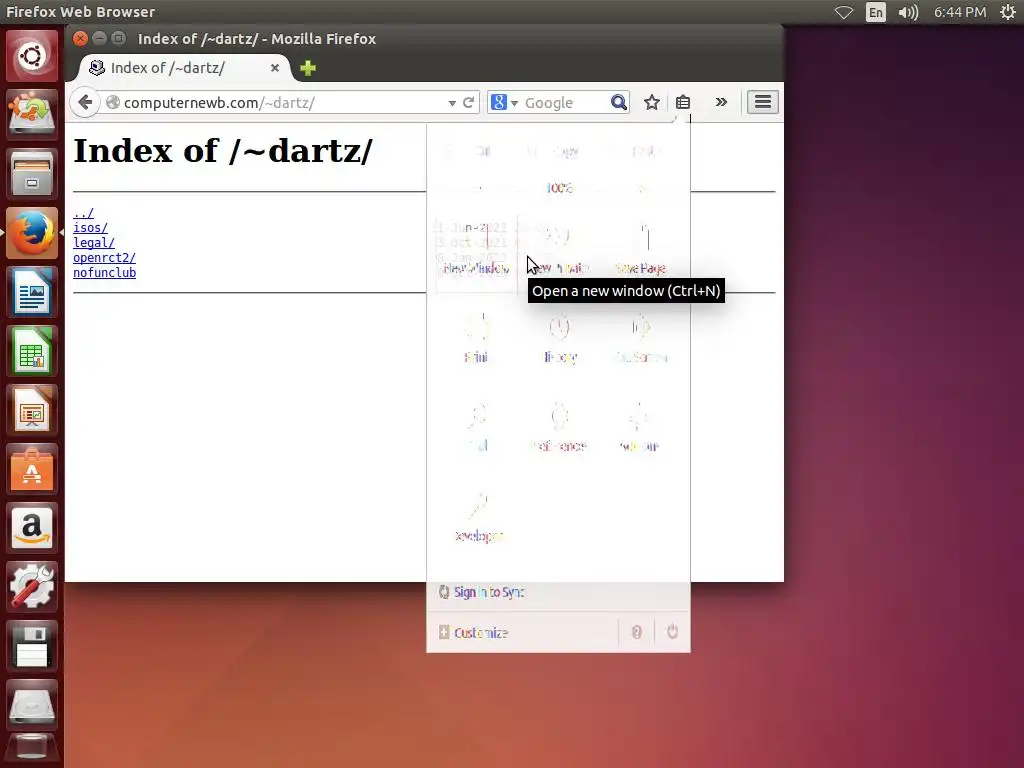This screenshot has height=768, width=1024.
Task: Select Print in the Firefox menu panel
Action: pyautogui.click(x=476, y=340)
